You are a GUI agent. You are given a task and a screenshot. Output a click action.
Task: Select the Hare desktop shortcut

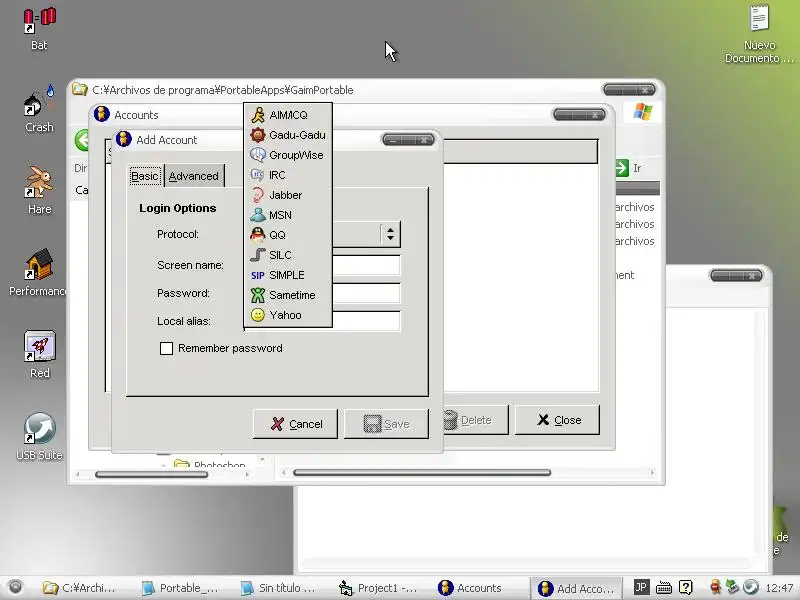point(39,190)
